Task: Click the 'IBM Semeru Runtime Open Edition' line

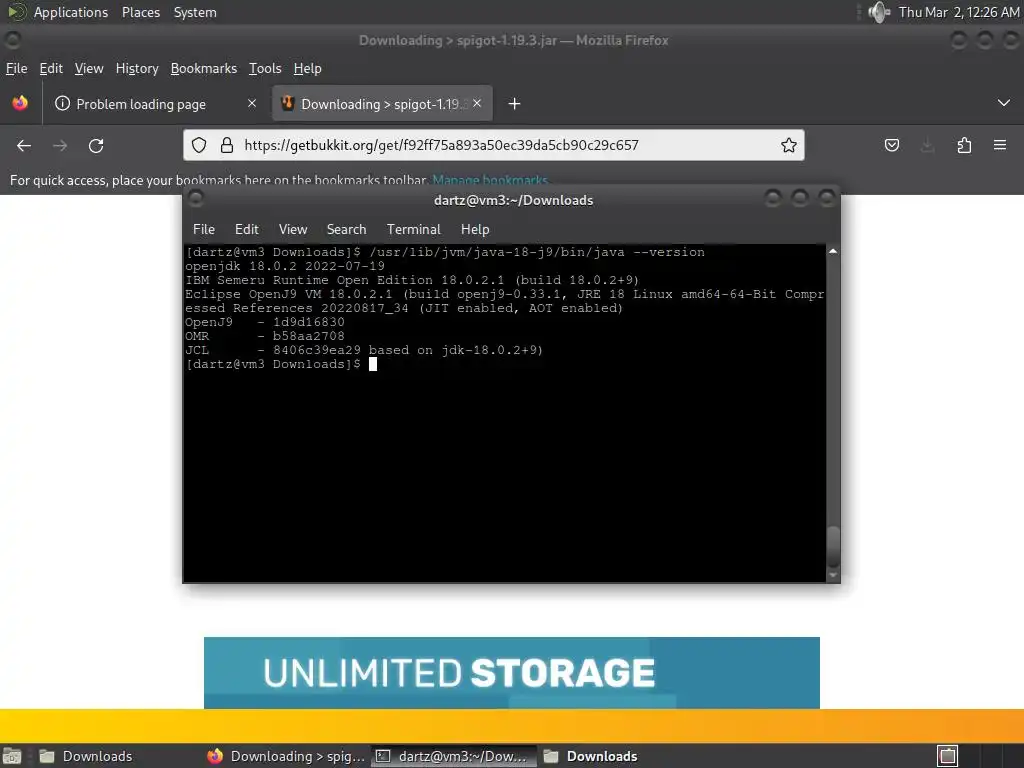Action: 412,280
